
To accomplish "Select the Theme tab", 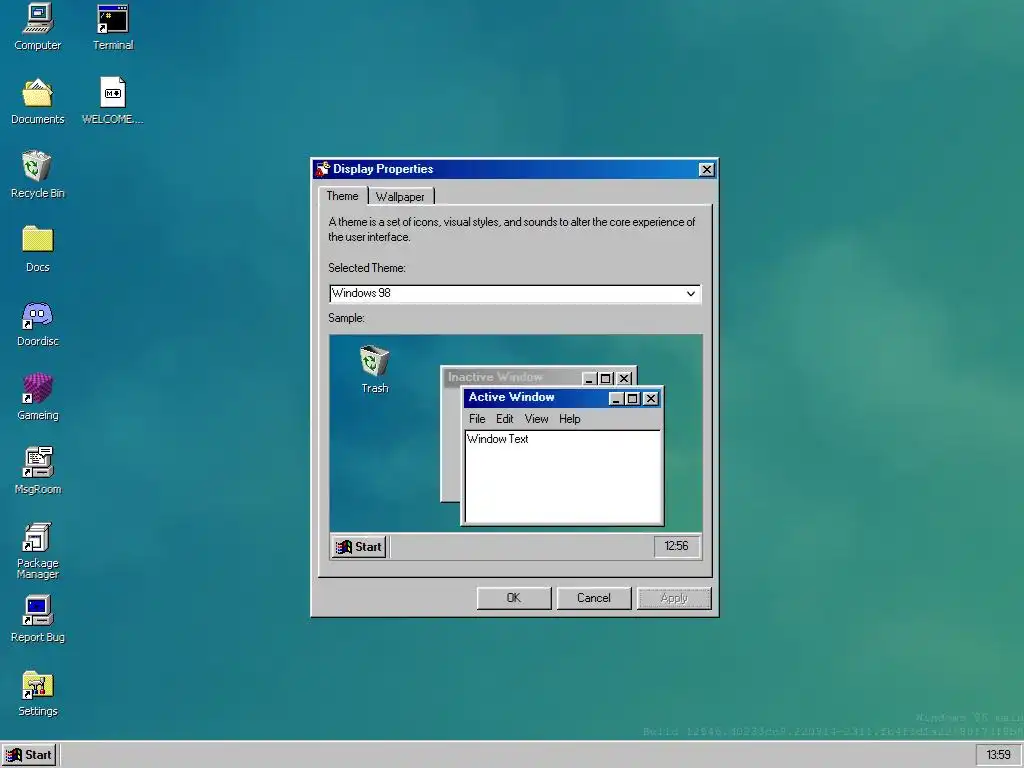I will click(x=342, y=196).
